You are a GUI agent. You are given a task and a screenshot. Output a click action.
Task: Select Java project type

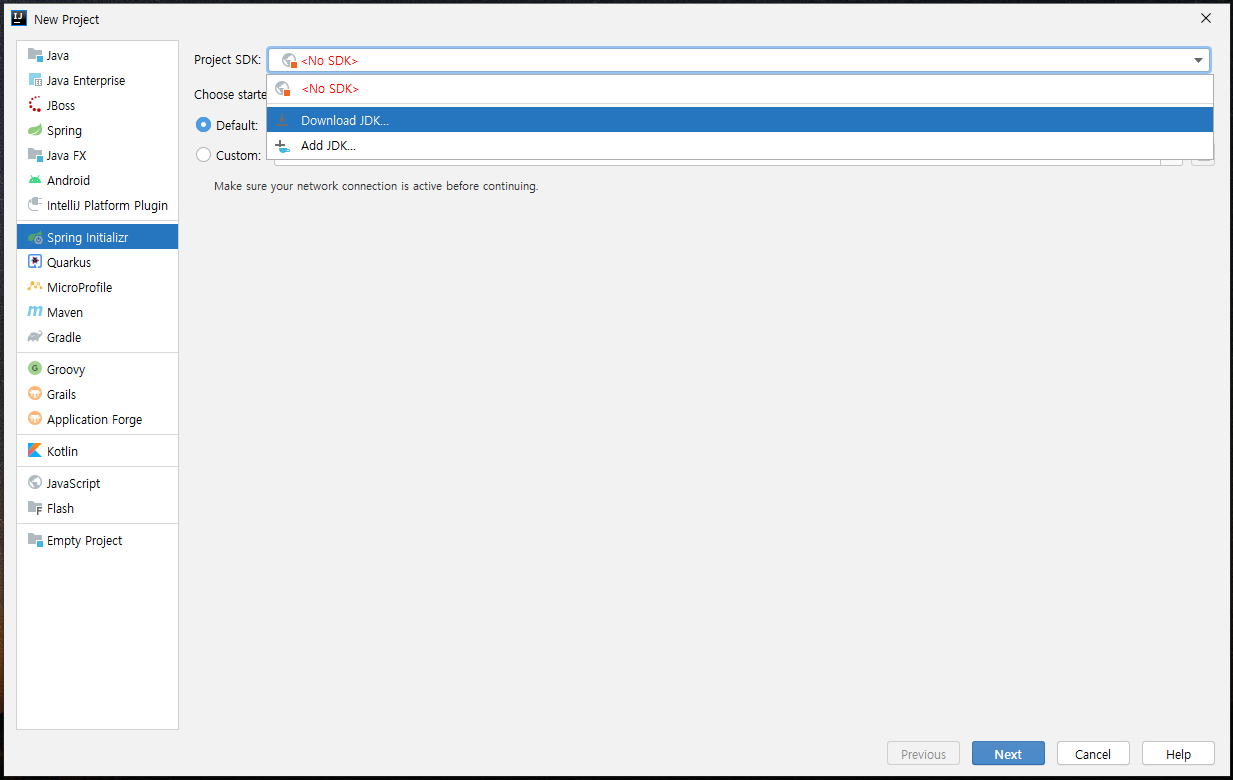click(97, 55)
